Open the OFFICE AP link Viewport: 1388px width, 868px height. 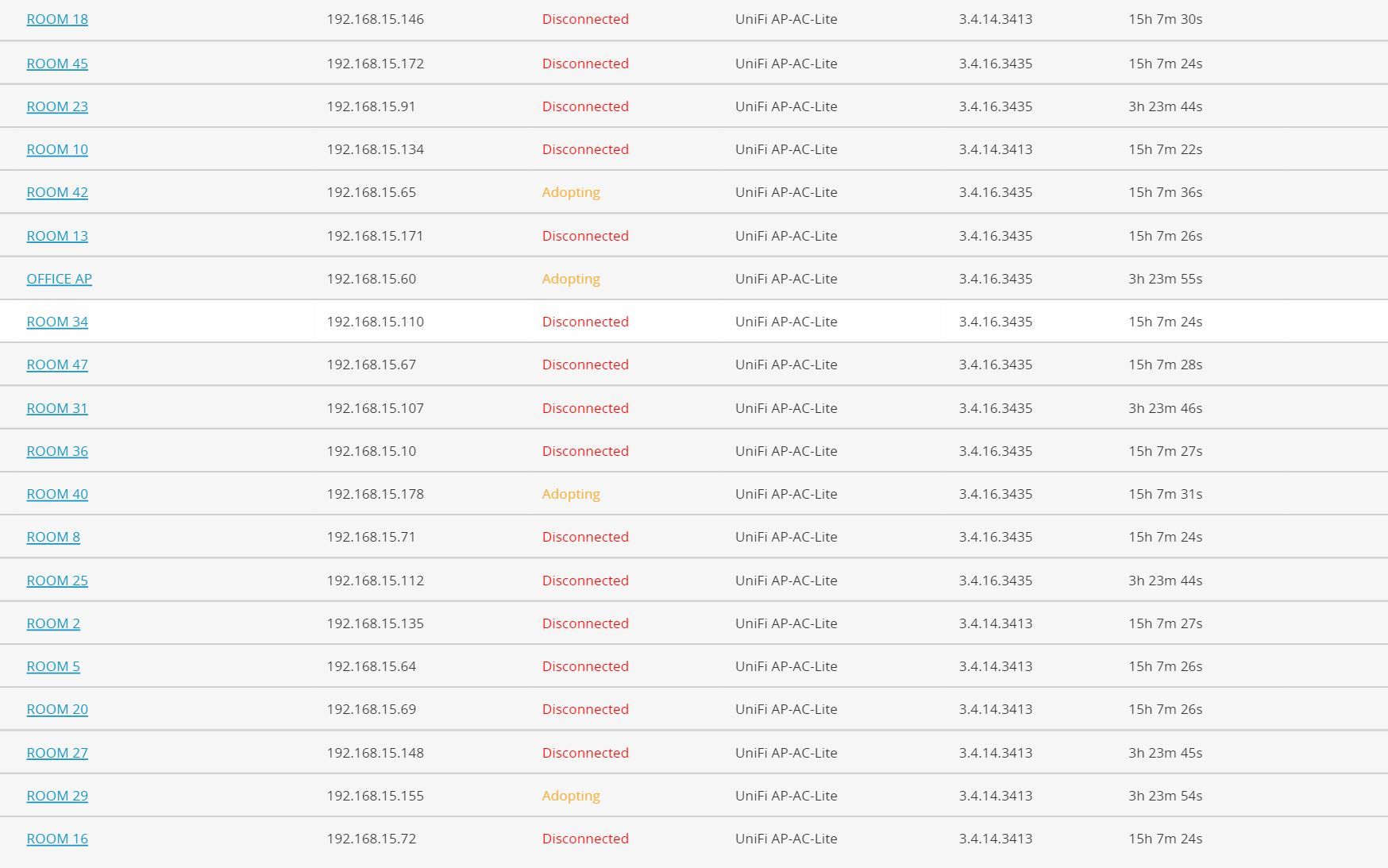coord(60,279)
